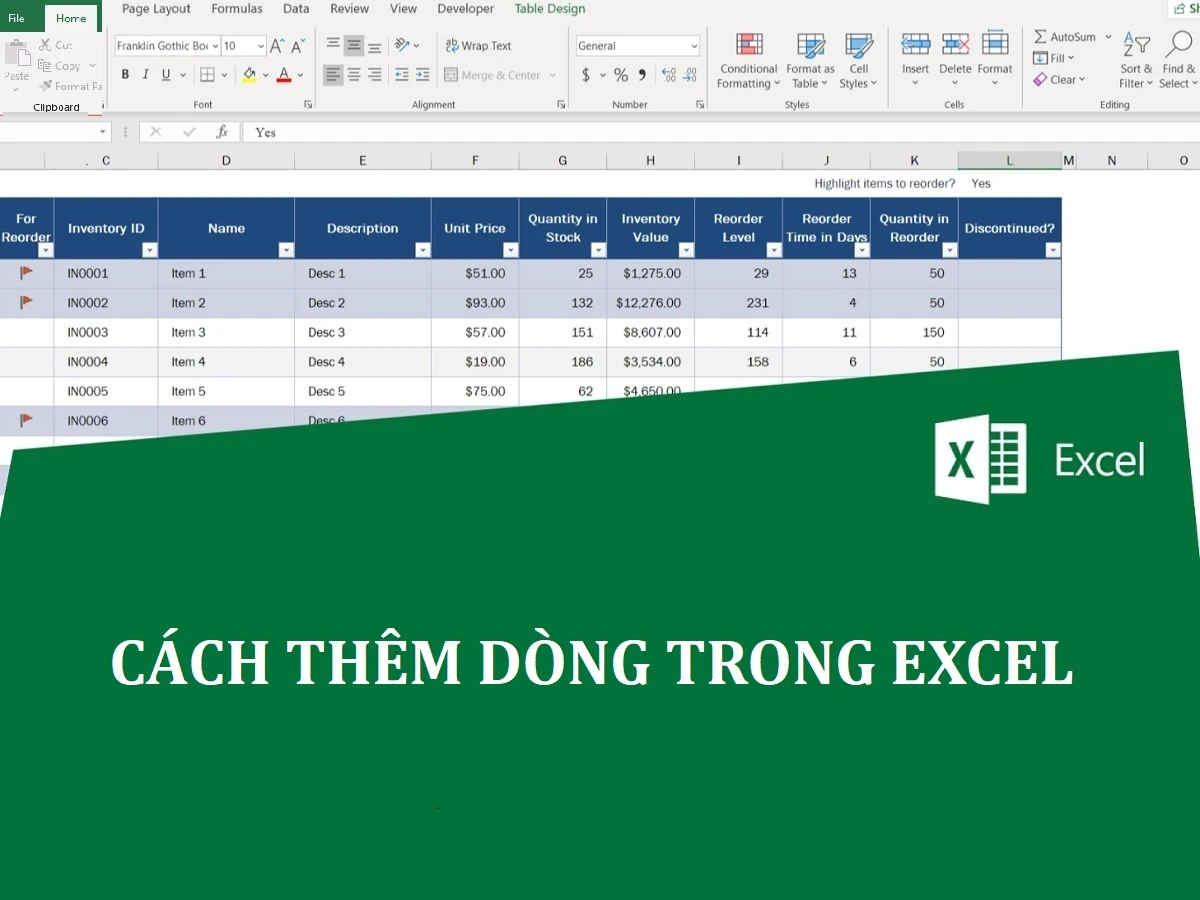The image size is (1200, 900).
Task: Open Unit Price column filter dropdown
Action: (x=510, y=250)
